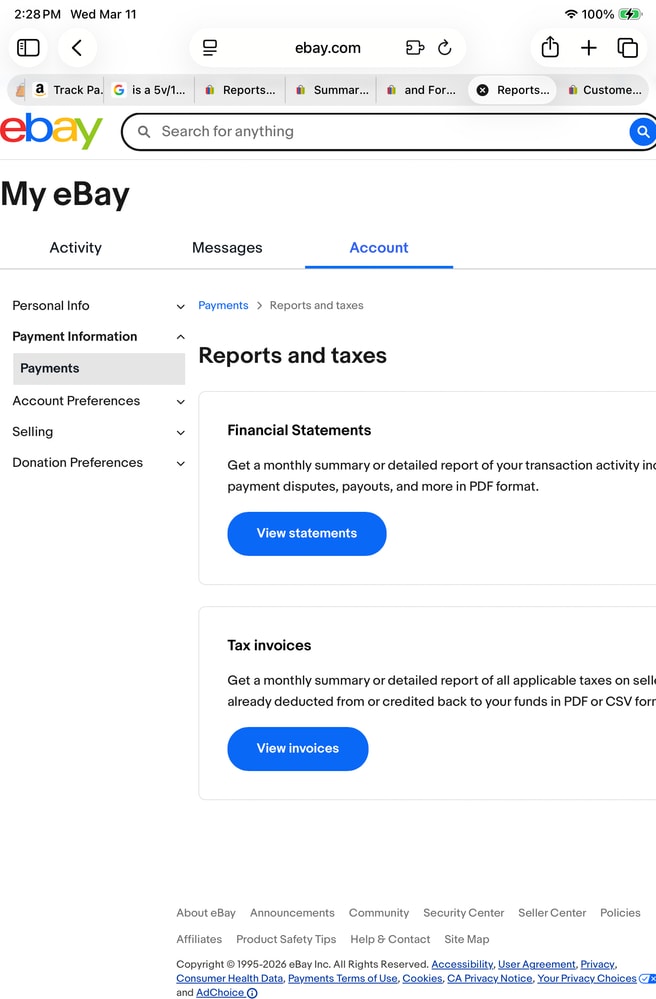
Task: Switch to 'is a 5v/1...' Google tab
Action: click(x=150, y=90)
